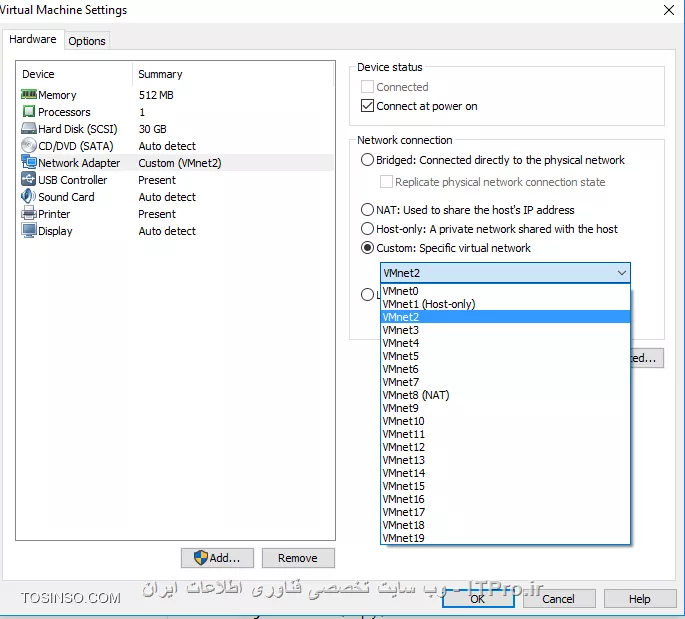This screenshot has height=619, width=685.
Task: Choose VMnet18 from the dropdown list
Action: (x=505, y=525)
